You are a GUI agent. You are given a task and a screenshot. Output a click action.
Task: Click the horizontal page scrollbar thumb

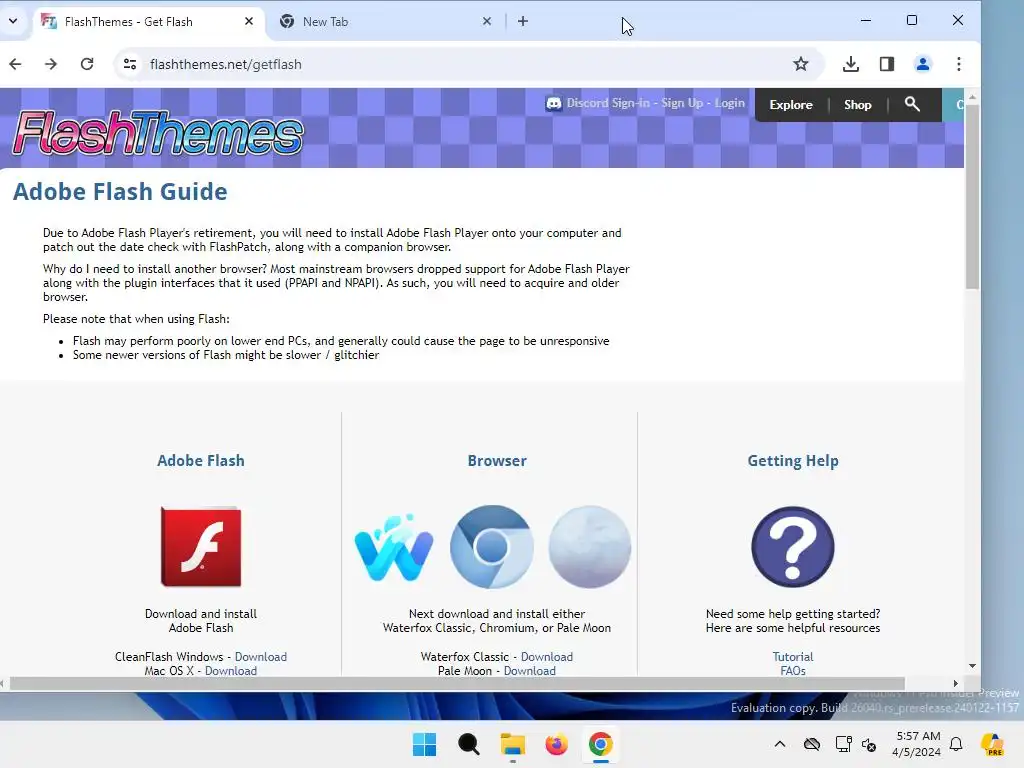[457, 683]
